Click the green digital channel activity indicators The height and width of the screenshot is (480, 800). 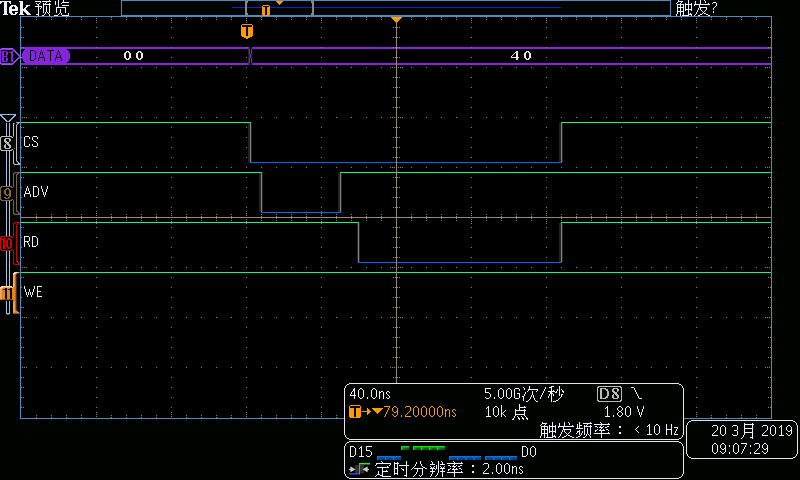click(x=423, y=448)
